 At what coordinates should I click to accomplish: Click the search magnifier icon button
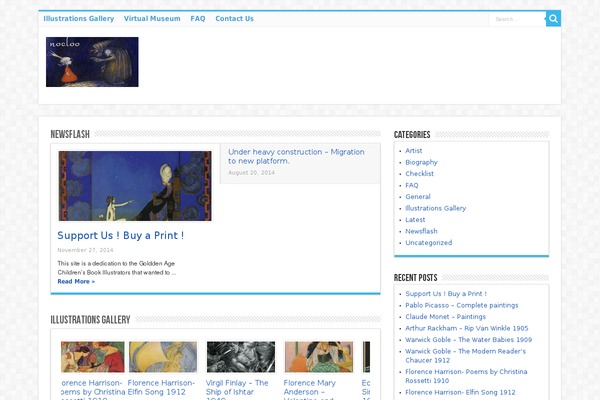[553, 18]
